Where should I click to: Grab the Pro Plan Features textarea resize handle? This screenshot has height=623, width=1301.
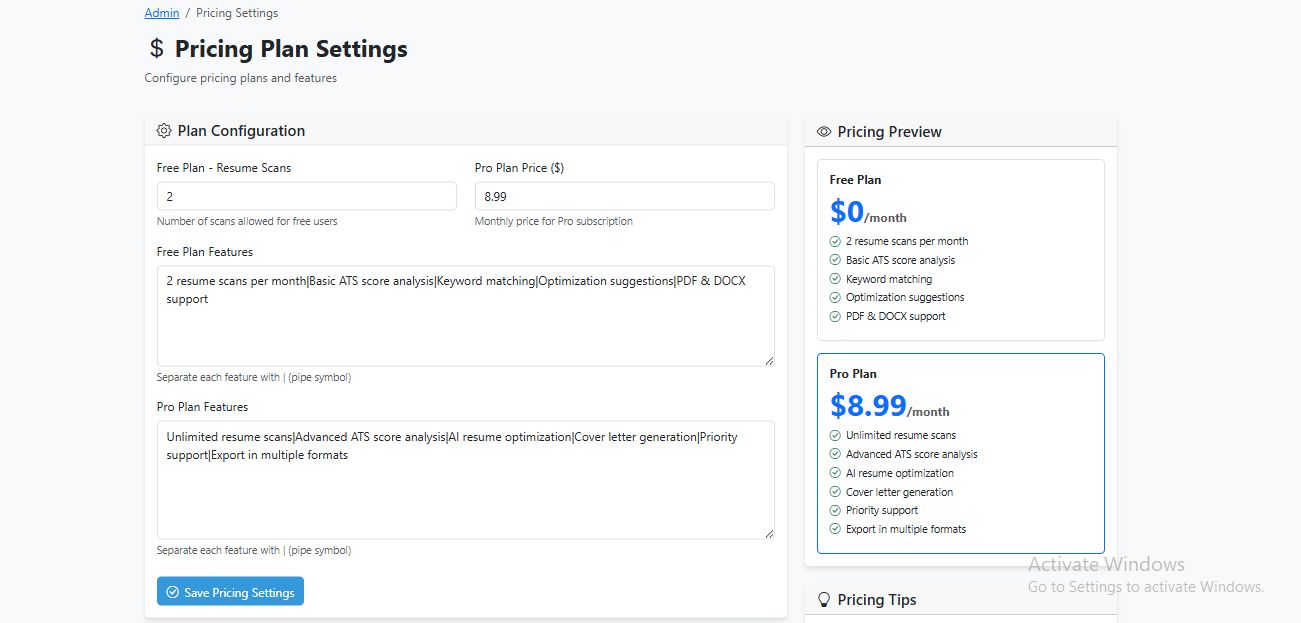click(769, 534)
